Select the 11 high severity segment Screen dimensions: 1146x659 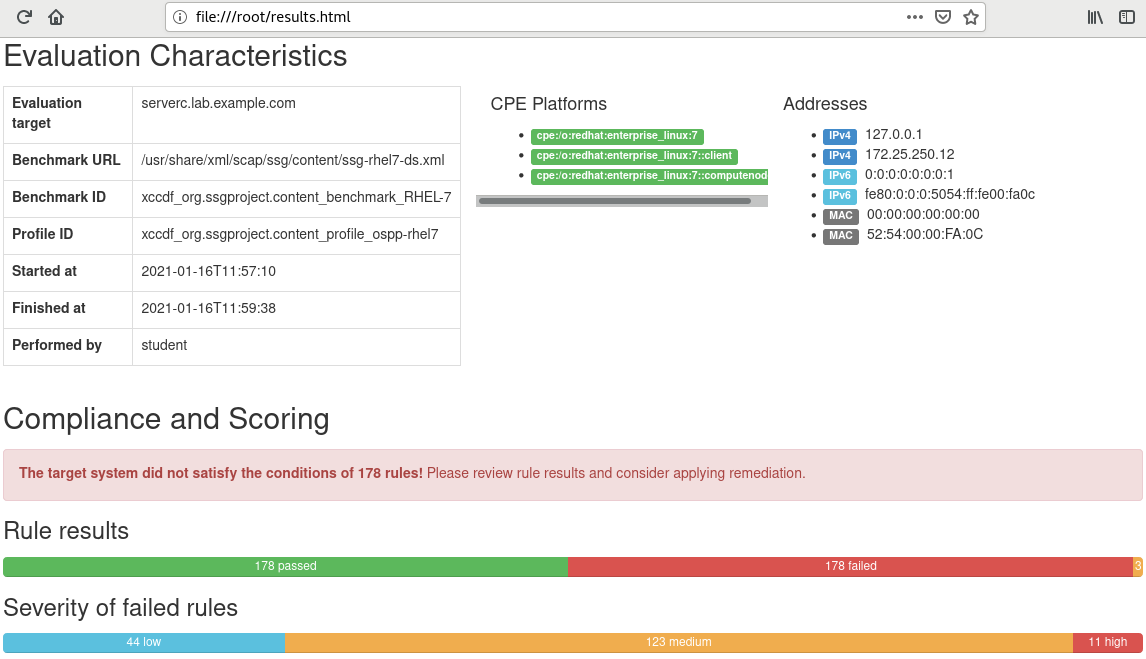tap(1107, 642)
